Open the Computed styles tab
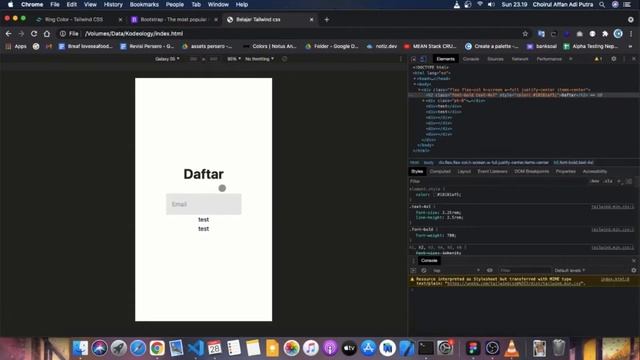Image resolution: width=640 pixels, height=360 pixels. click(x=440, y=171)
